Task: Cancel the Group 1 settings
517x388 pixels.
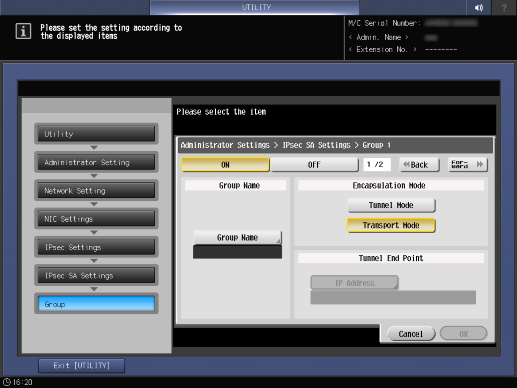Action: click(x=411, y=334)
